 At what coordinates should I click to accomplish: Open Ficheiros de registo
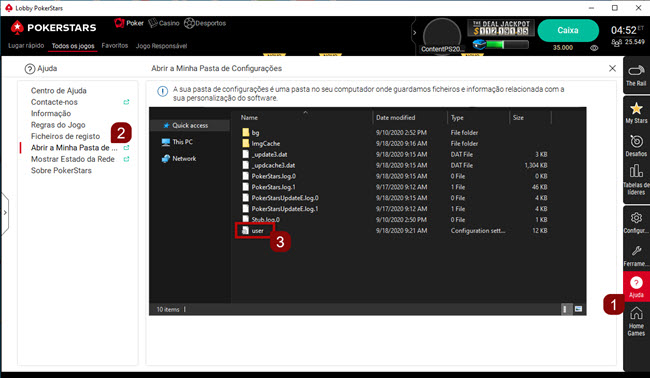point(65,136)
